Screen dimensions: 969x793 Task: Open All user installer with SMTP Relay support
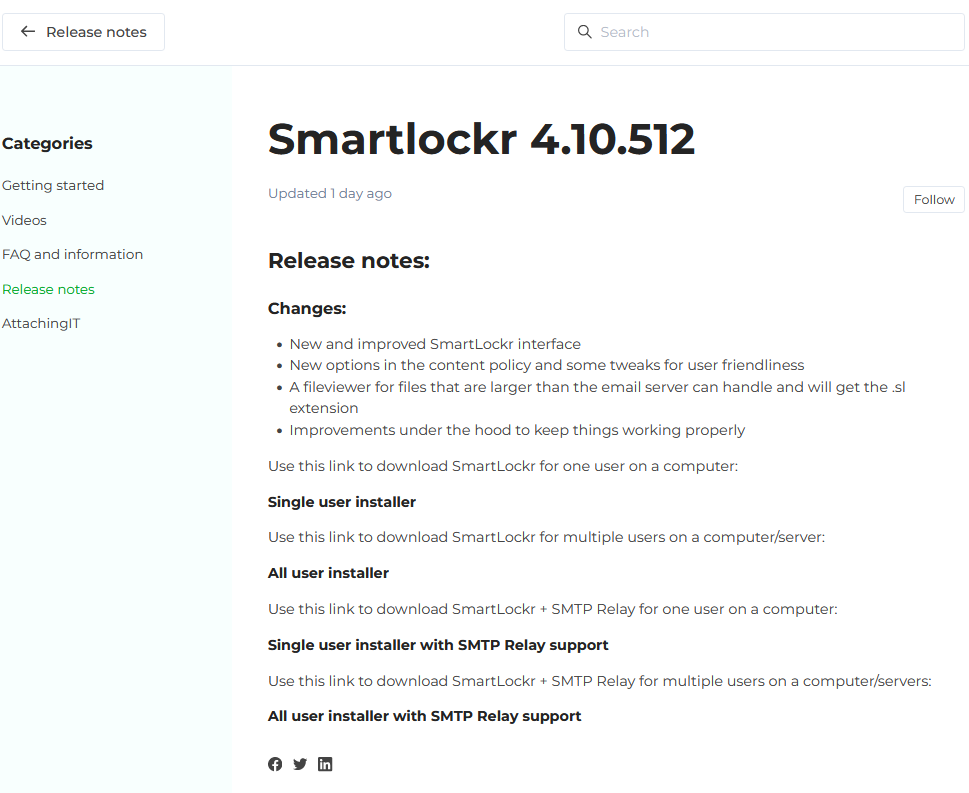point(425,716)
